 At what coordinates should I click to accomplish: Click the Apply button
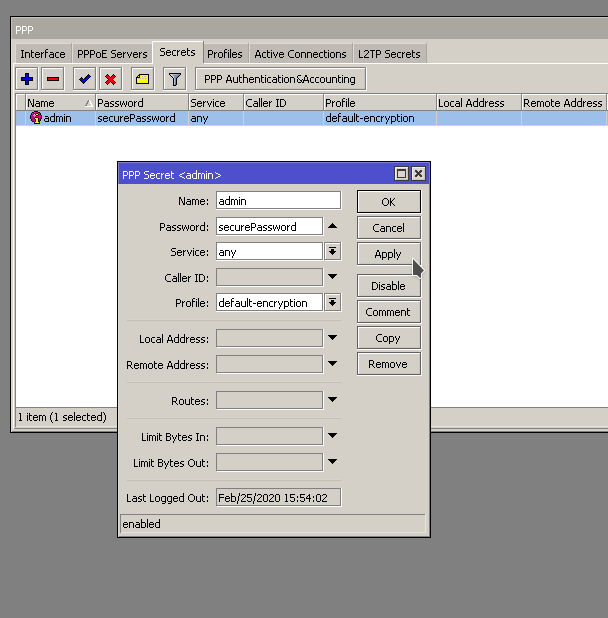click(388, 254)
